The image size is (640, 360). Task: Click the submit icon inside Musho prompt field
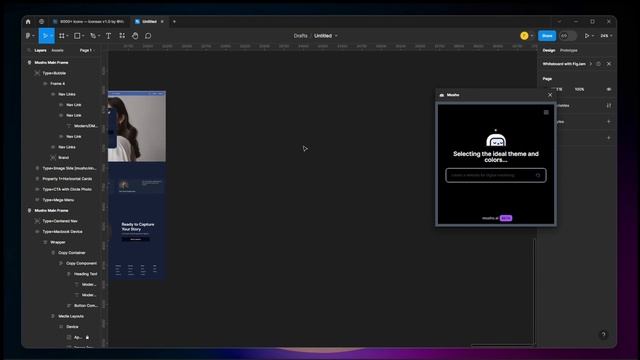click(x=538, y=176)
